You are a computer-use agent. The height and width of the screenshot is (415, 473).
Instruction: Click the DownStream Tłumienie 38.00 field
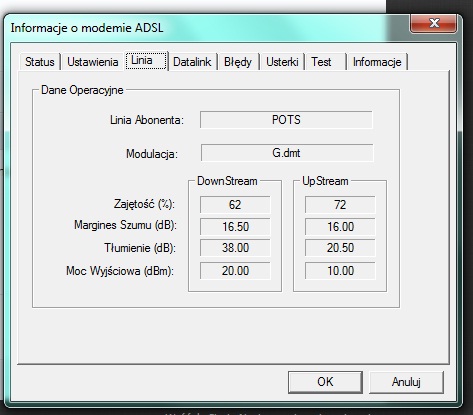(x=235, y=248)
